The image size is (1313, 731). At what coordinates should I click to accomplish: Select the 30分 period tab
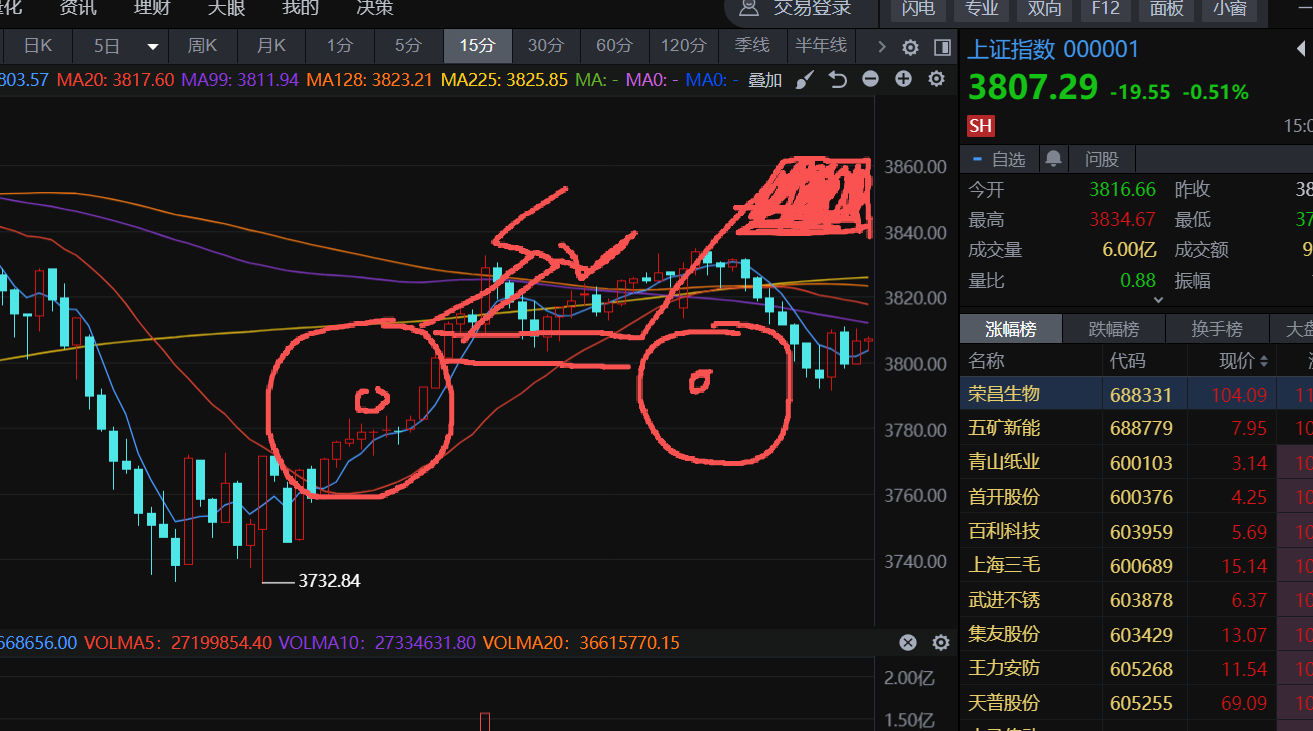[x=546, y=46]
